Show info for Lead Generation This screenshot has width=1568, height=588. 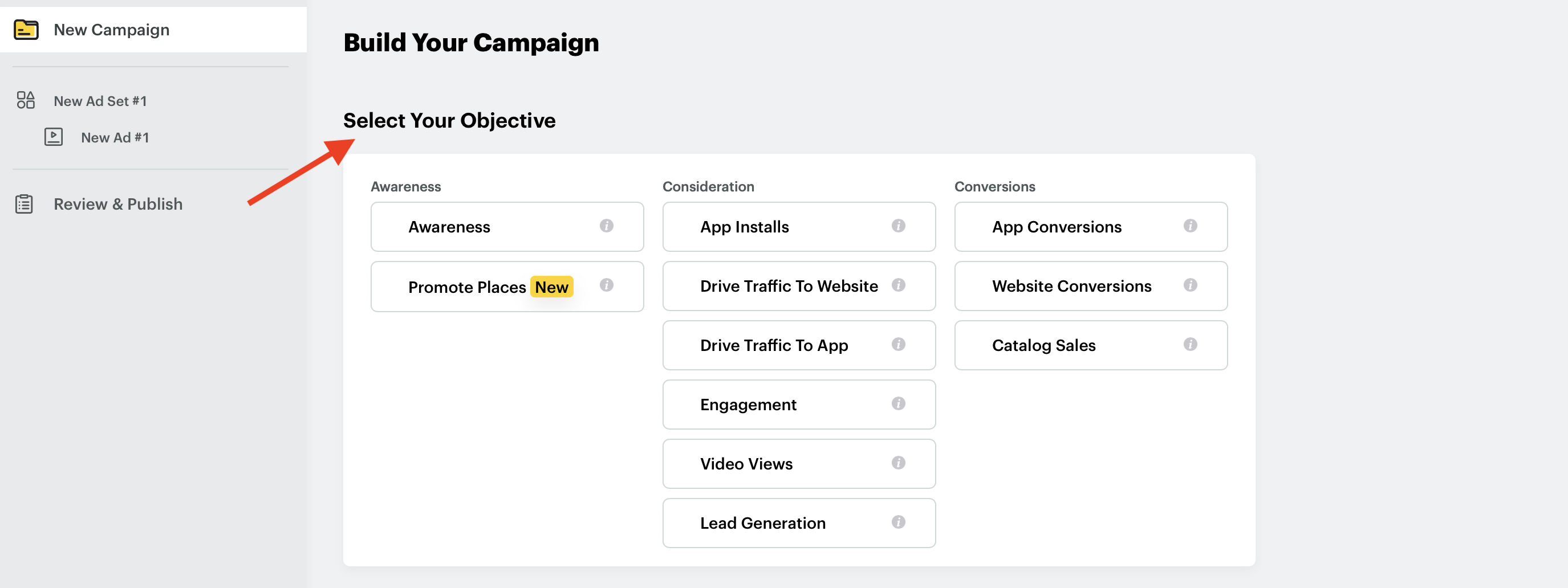click(899, 522)
